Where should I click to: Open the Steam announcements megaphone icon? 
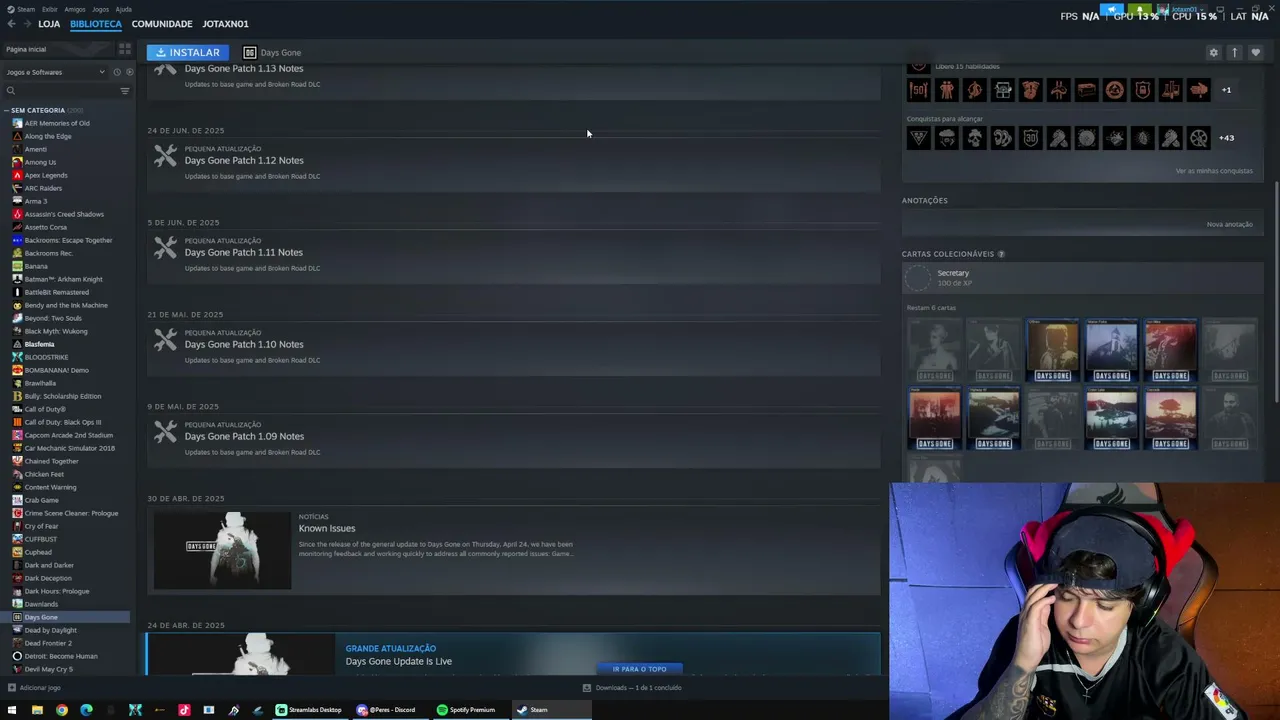pos(1113,10)
